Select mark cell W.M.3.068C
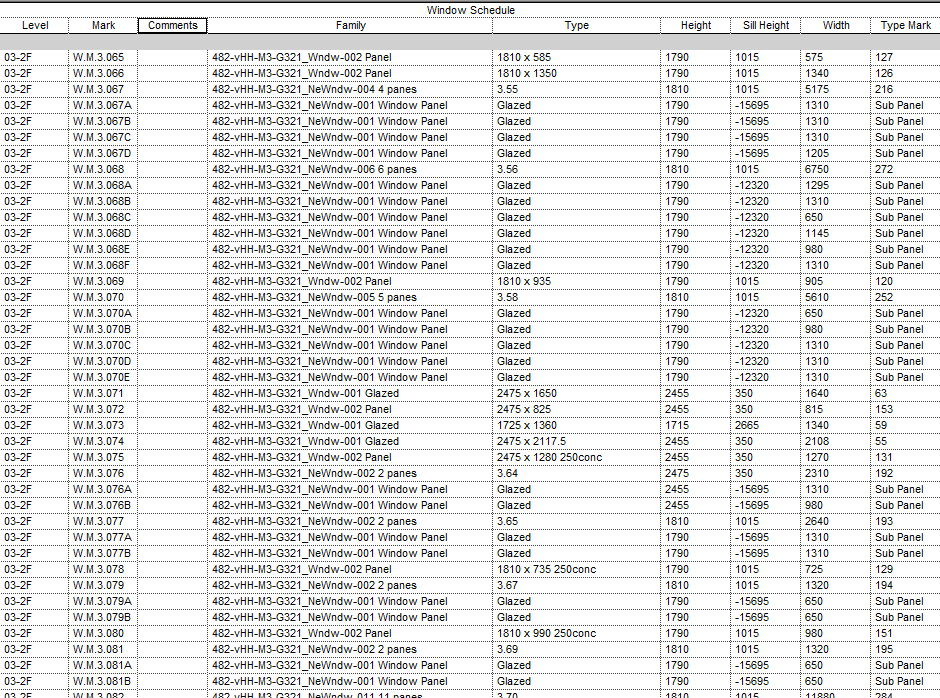Image resolution: width=940 pixels, height=698 pixels. 103,217
